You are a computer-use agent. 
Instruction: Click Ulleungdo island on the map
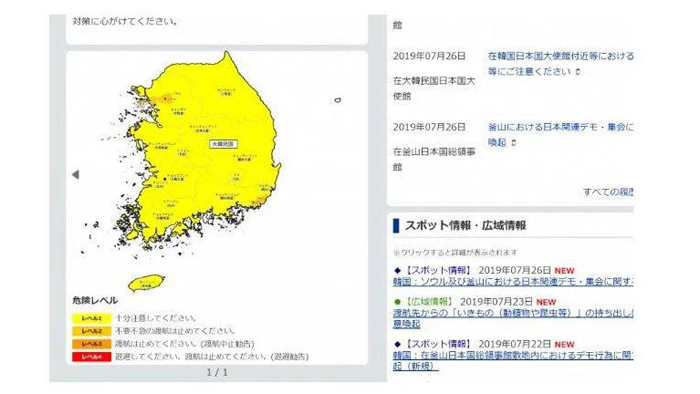338,100
